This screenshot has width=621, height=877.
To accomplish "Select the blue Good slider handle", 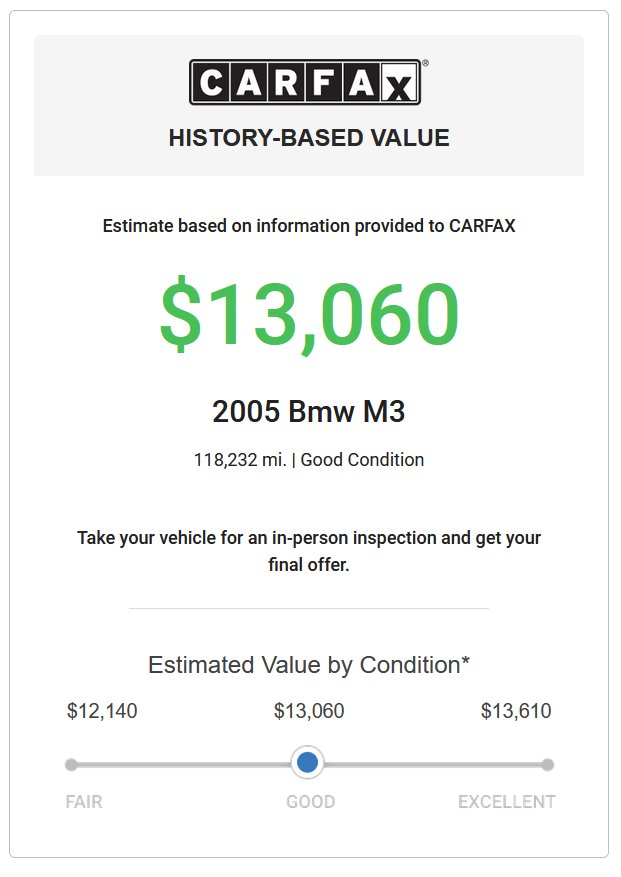I will 307,762.
